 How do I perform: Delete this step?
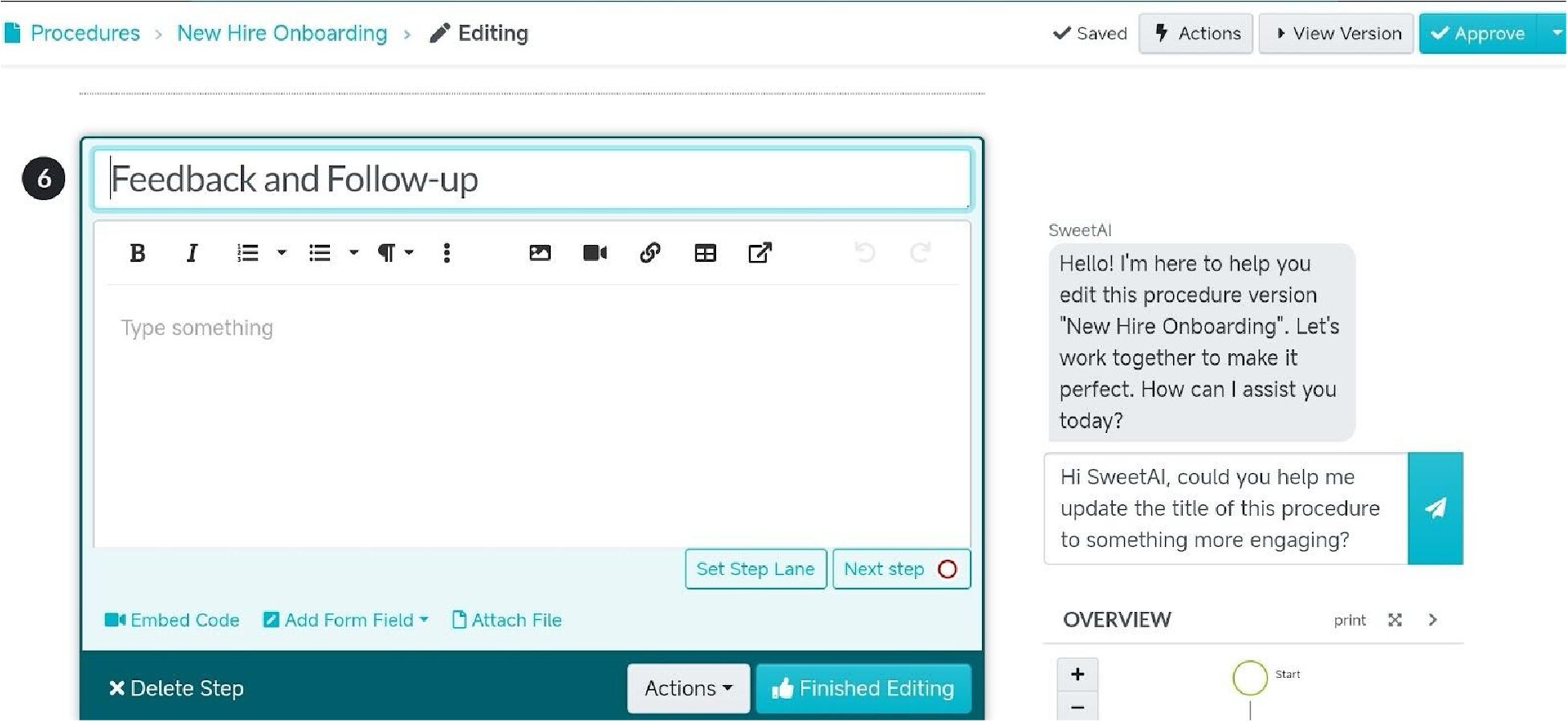176,688
